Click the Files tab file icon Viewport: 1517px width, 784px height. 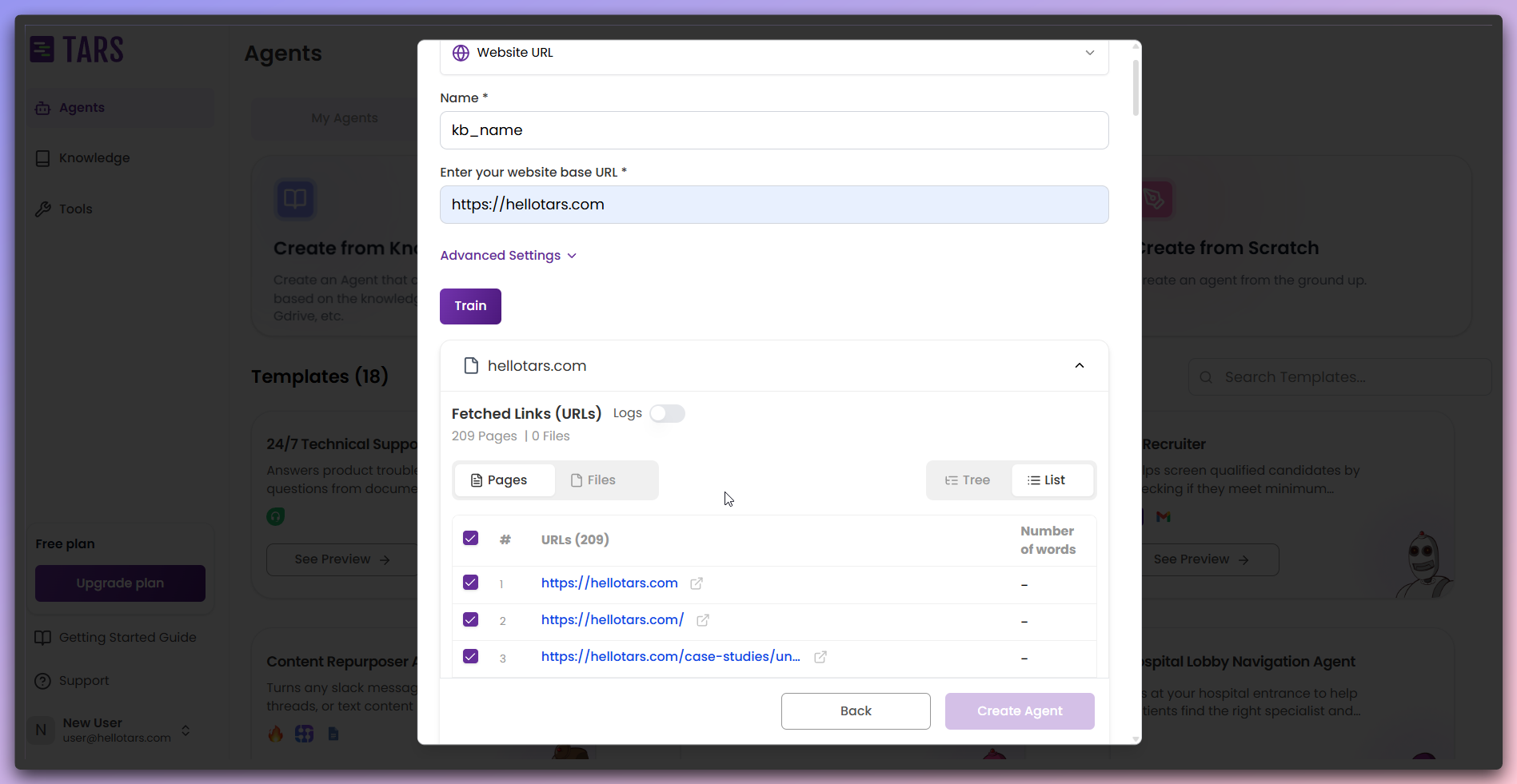click(x=577, y=480)
